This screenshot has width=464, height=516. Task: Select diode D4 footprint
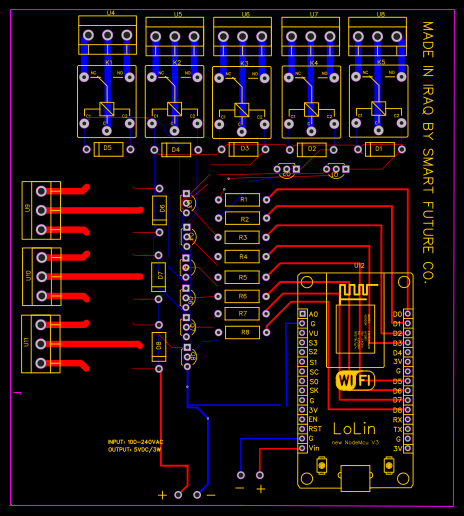coord(176,150)
